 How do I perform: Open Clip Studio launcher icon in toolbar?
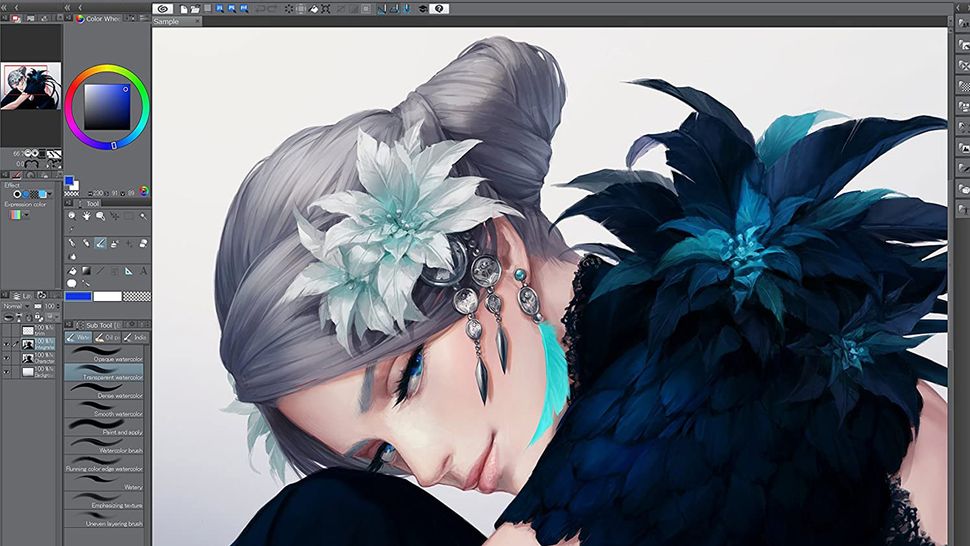[163, 9]
